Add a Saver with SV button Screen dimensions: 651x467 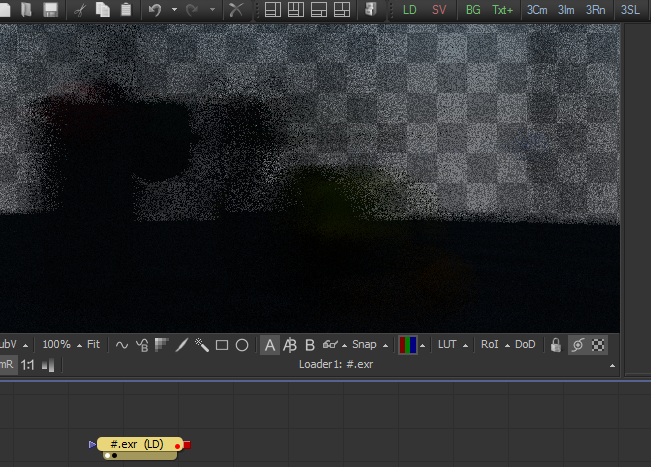(x=439, y=10)
